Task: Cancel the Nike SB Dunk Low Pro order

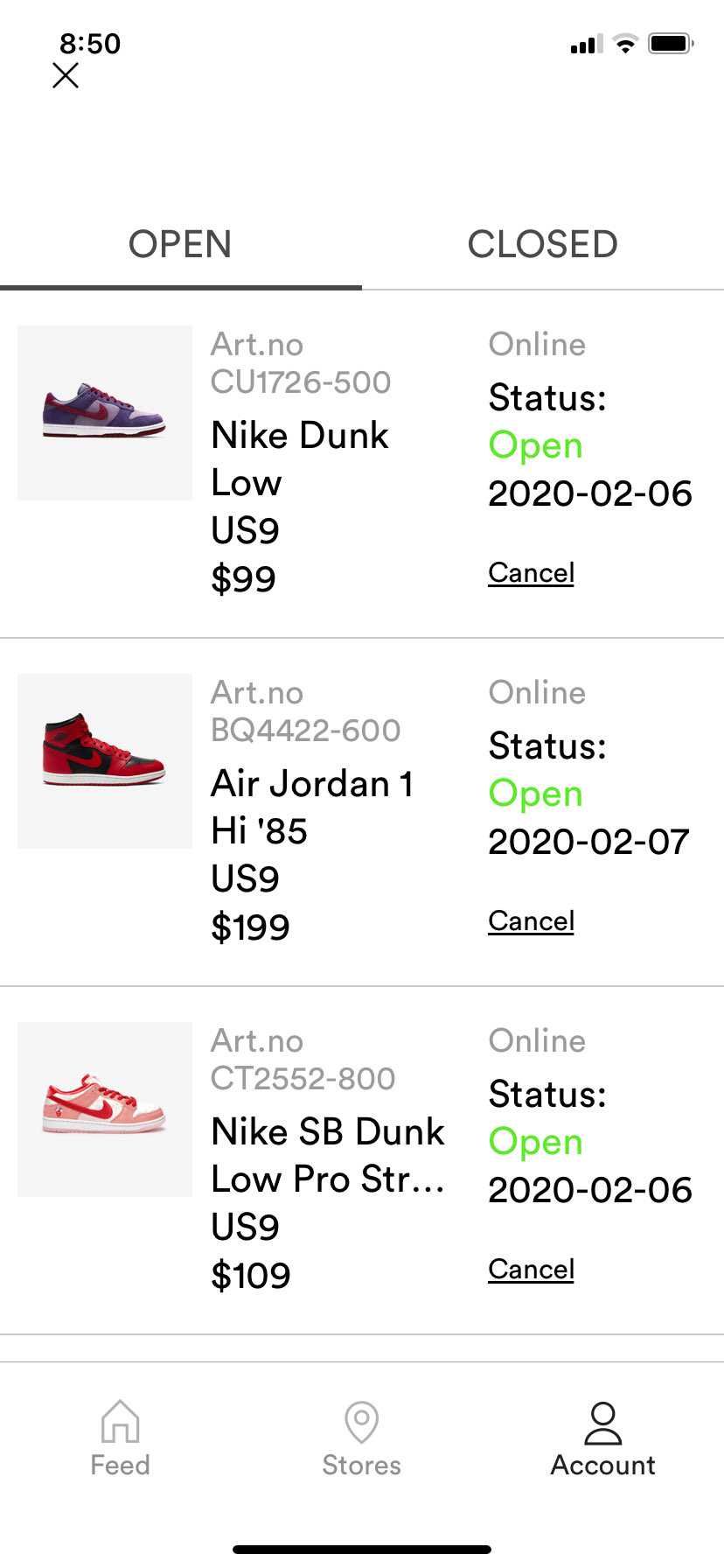Action: [531, 1270]
